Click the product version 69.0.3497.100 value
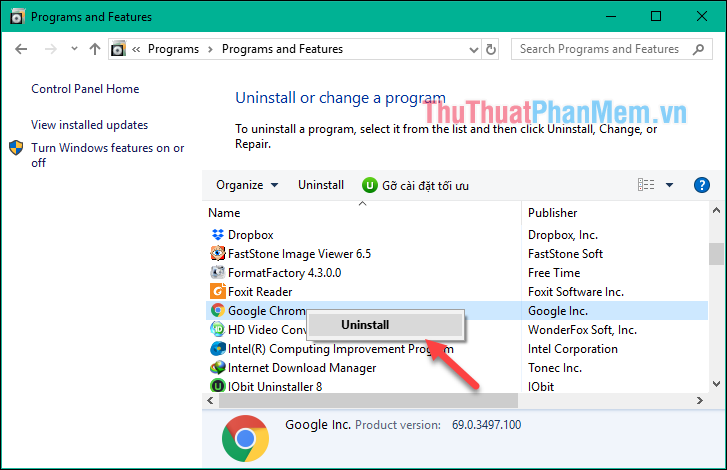Image resolution: width=727 pixels, height=470 pixels. pyautogui.click(x=486, y=425)
